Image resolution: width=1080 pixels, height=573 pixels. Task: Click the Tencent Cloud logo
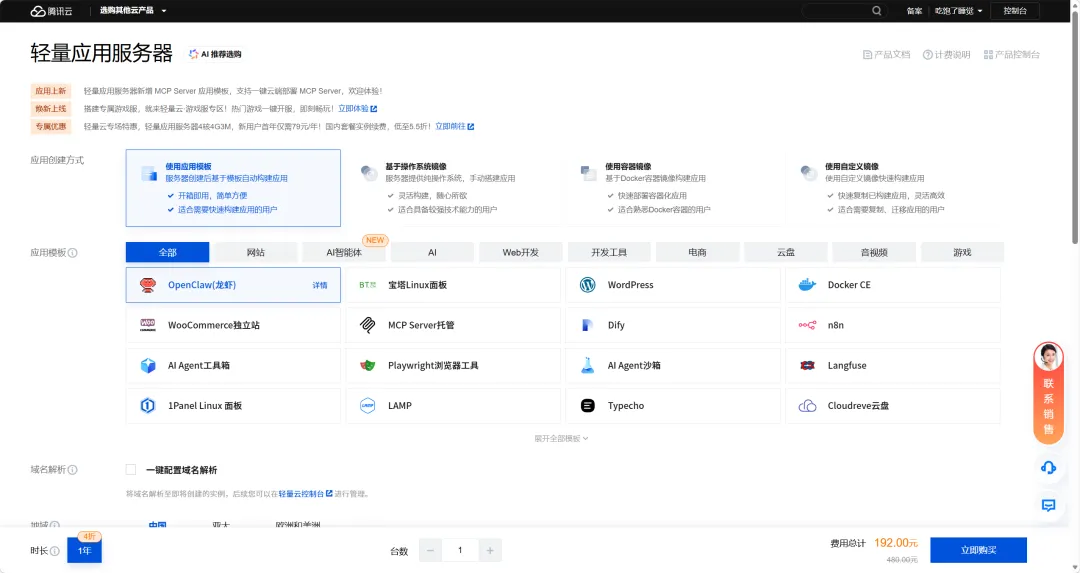51,11
